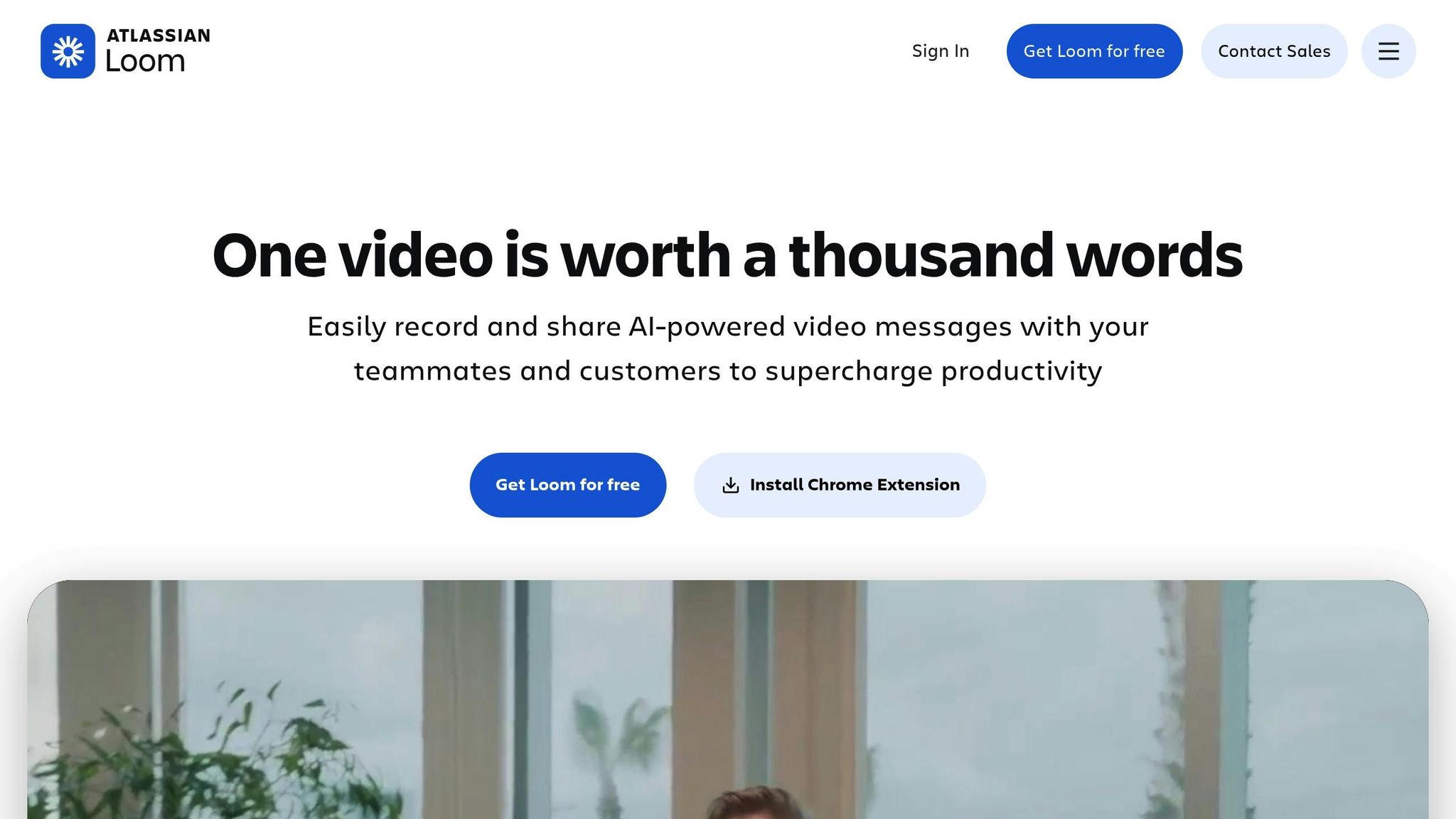Viewport: 1456px width, 819px height.
Task: Click the hero Get Loom for free button
Action: pyautogui.click(x=568, y=485)
